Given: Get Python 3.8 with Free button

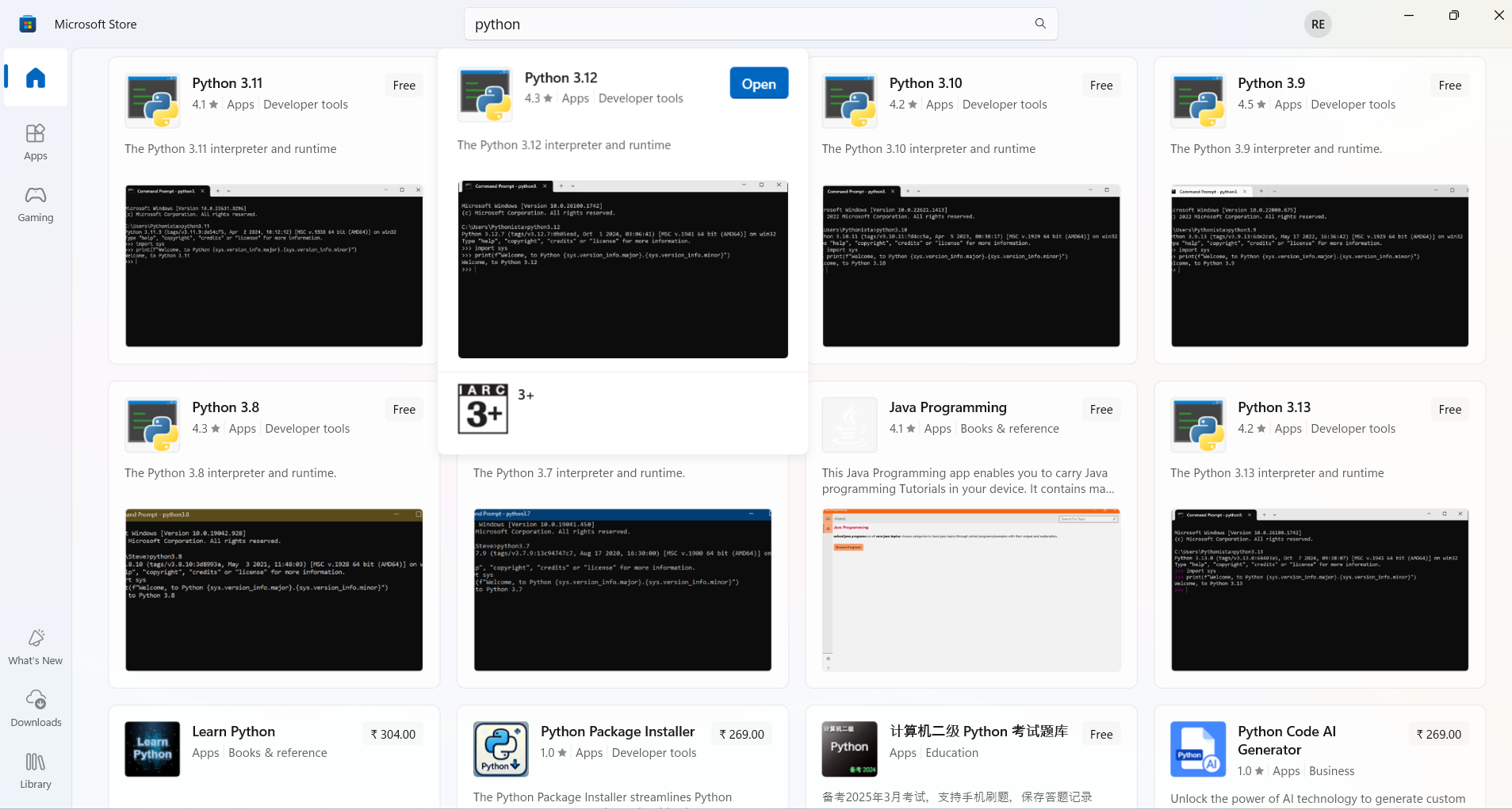Looking at the screenshot, I should pyautogui.click(x=404, y=410).
